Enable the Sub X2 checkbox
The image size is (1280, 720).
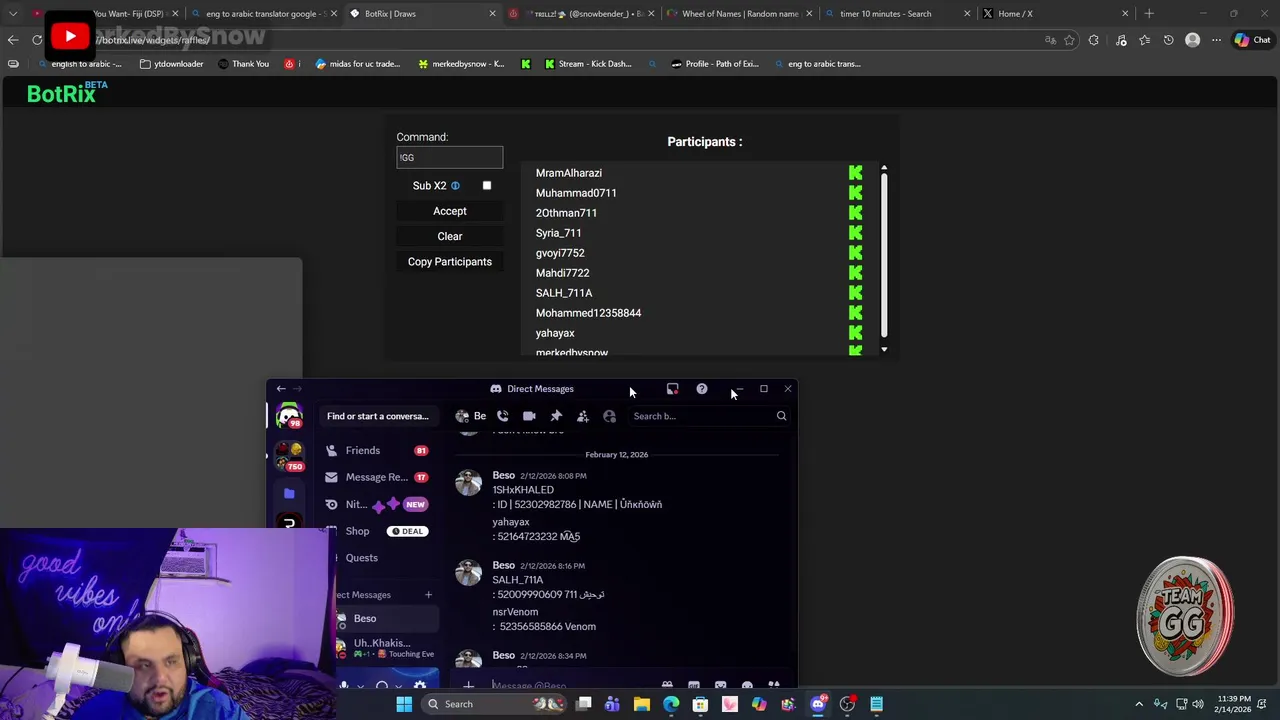click(487, 186)
